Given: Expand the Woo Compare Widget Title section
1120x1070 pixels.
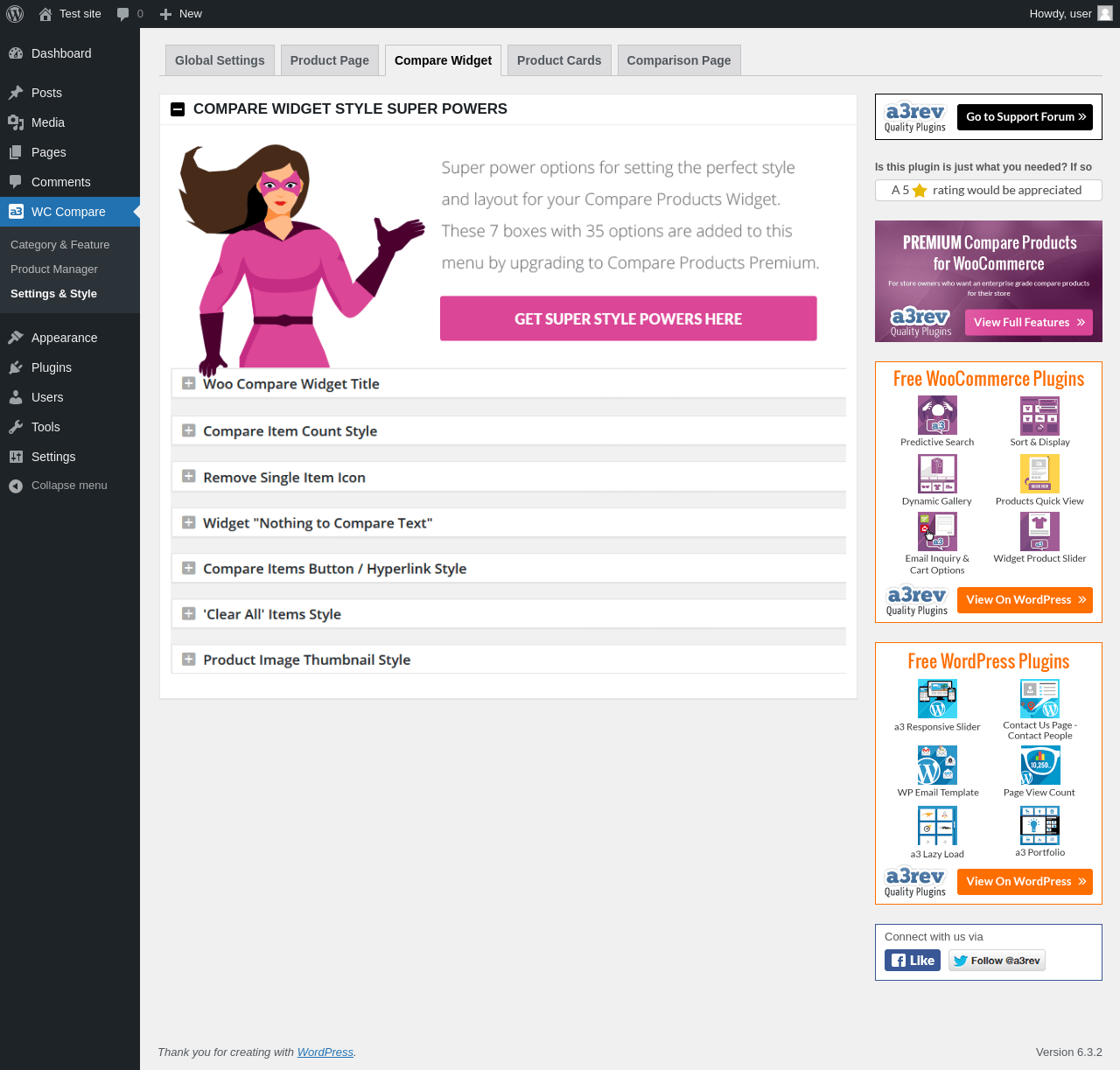Looking at the screenshot, I should (188, 383).
